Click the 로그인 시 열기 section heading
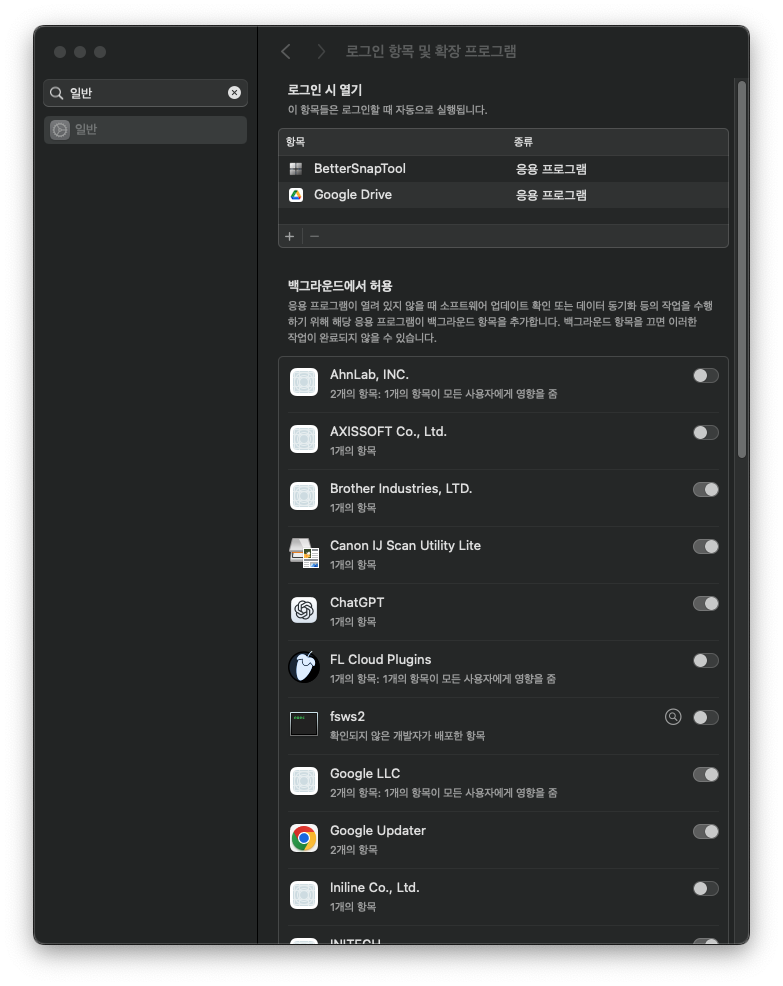 click(x=325, y=90)
